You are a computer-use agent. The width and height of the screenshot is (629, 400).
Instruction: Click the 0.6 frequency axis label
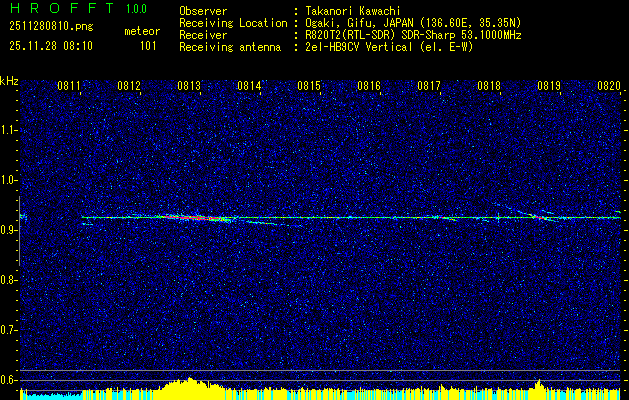(x=8, y=380)
